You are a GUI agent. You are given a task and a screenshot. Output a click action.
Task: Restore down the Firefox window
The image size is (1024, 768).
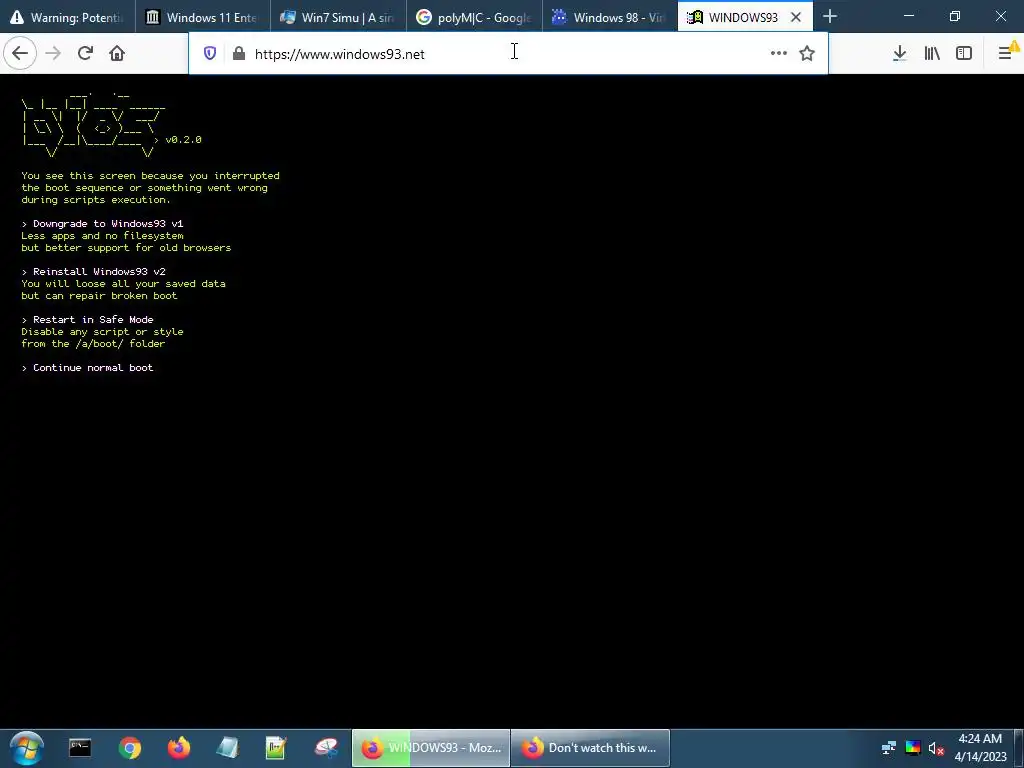tap(955, 16)
